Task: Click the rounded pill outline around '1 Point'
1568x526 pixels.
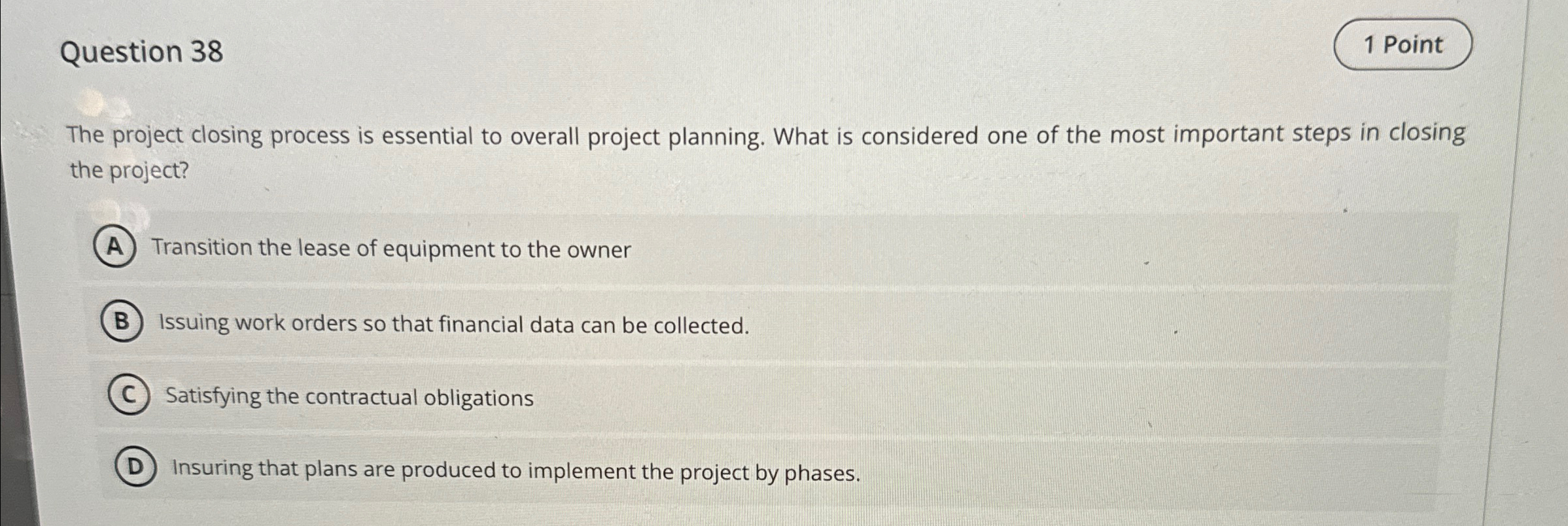Action: pyautogui.click(x=1404, y=46)
